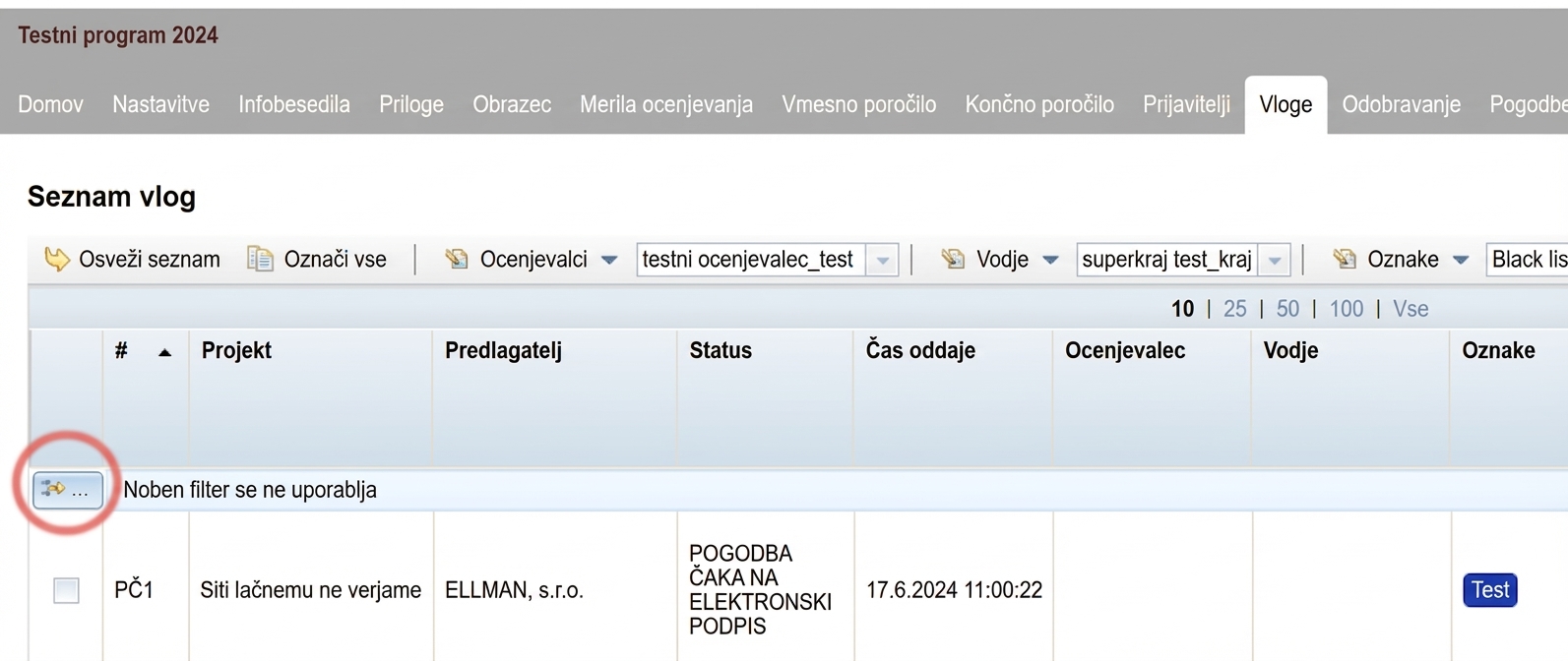Show 25 entries per page

pos(1234,309)
